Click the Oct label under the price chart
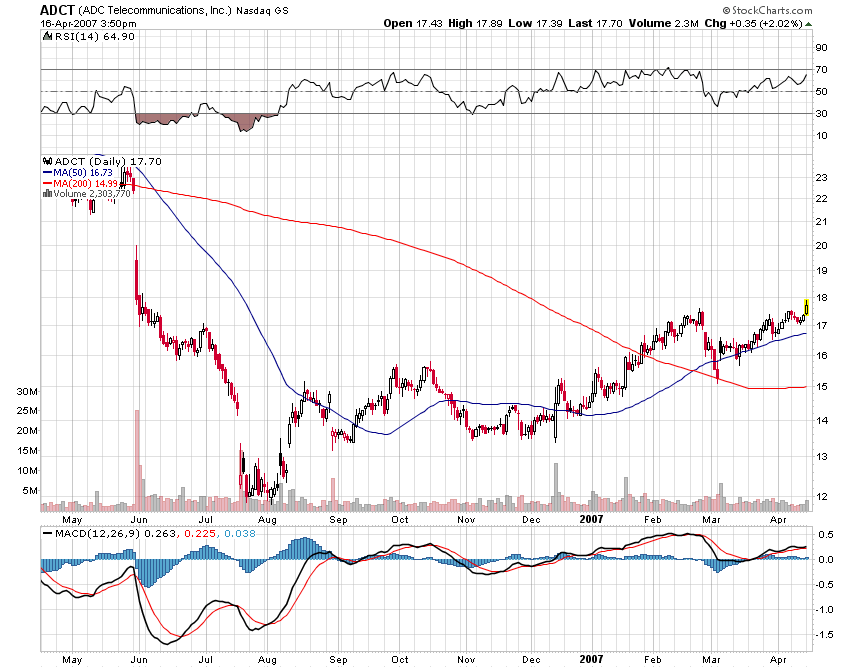 [400, 519]
